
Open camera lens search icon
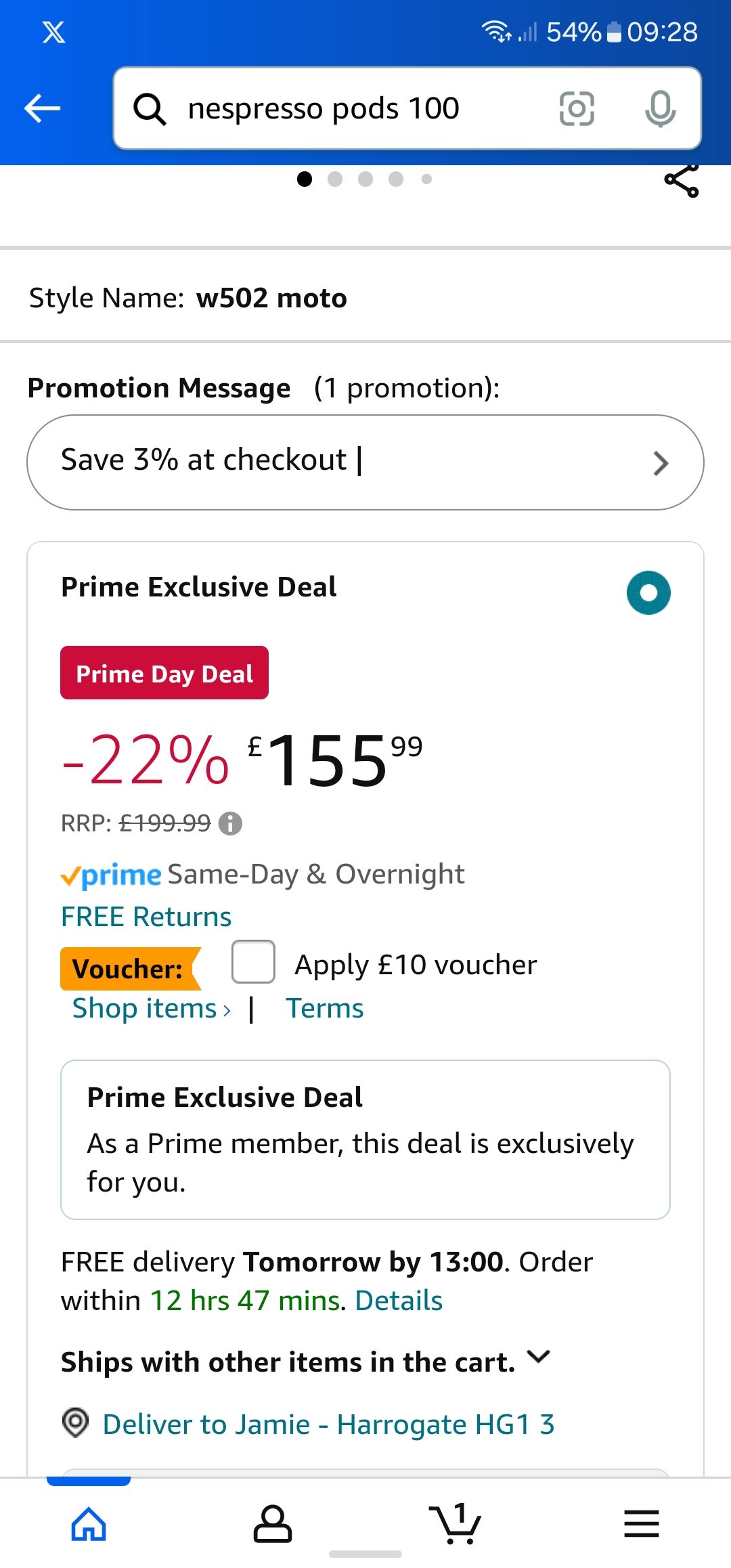[x=577, y=108]
